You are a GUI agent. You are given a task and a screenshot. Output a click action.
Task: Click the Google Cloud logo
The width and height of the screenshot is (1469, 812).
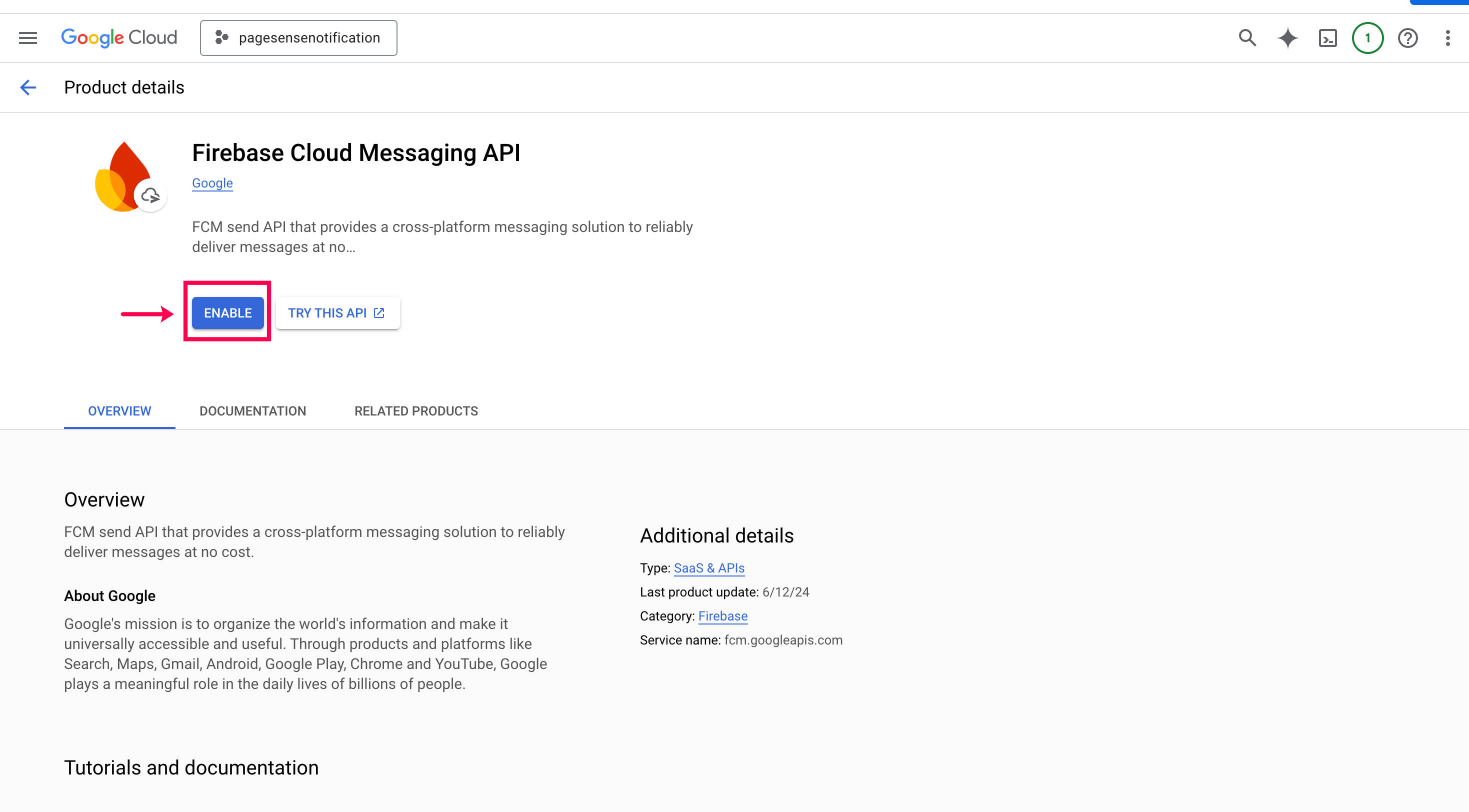(x=119, y=37)
